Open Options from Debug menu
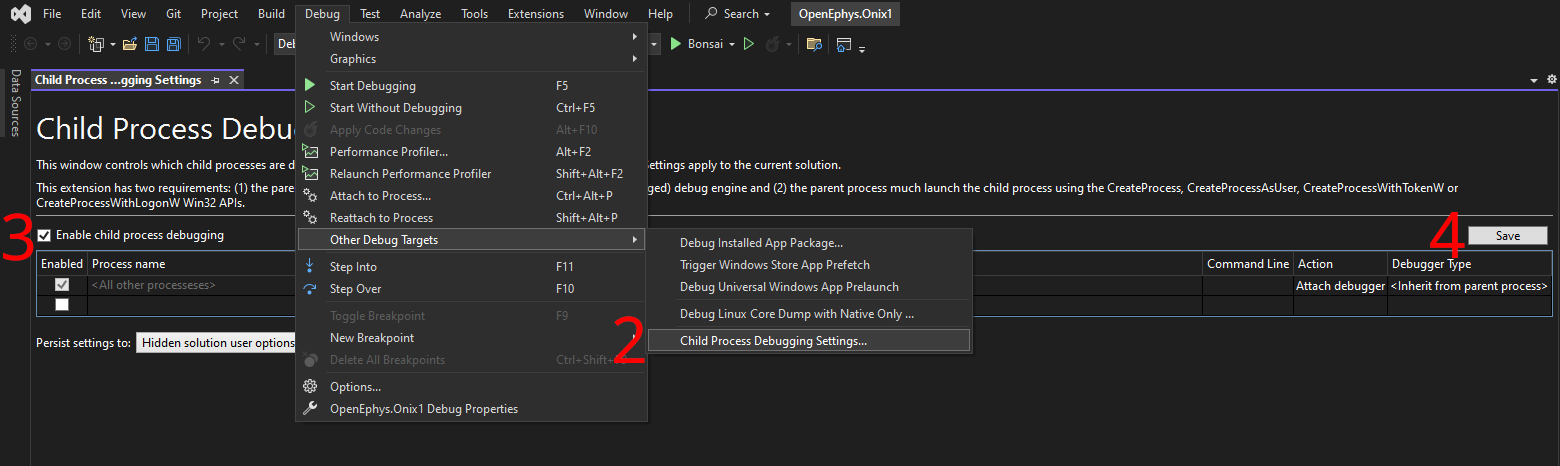Screen dimensions: 1560x466 click(x=472, y=387)
